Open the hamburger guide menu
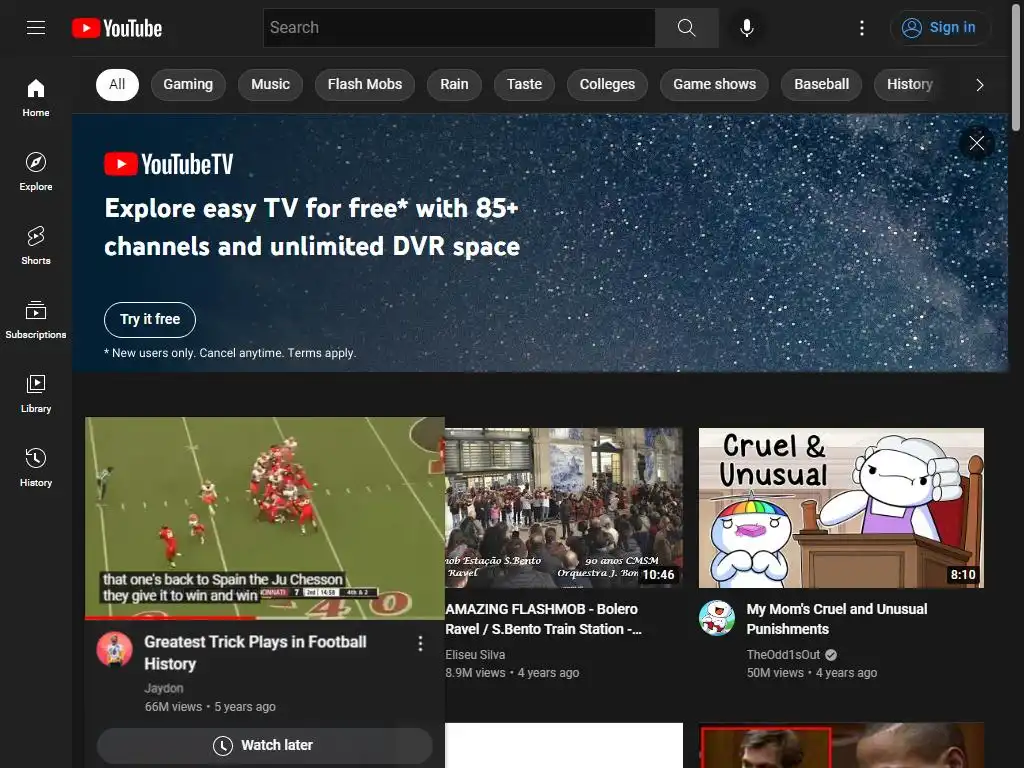The width and height of the screenshot is (1024, 768). point(36,27)
